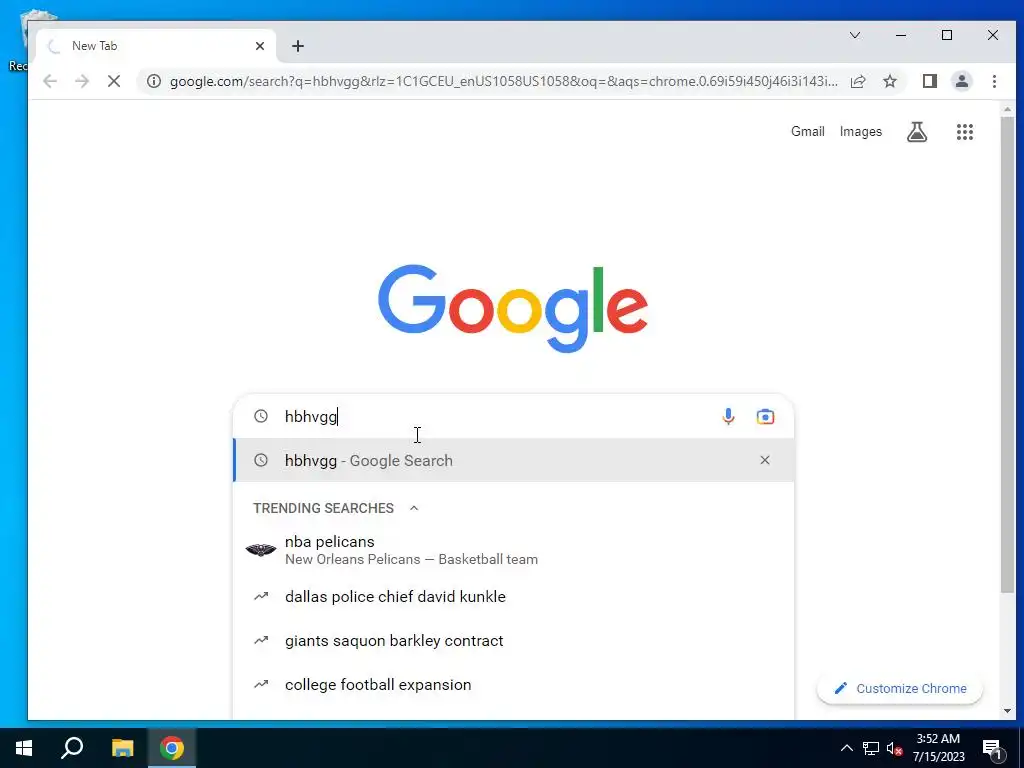Open Google apps grid
Screen dimensions: 1024x768
pos(965,132)
